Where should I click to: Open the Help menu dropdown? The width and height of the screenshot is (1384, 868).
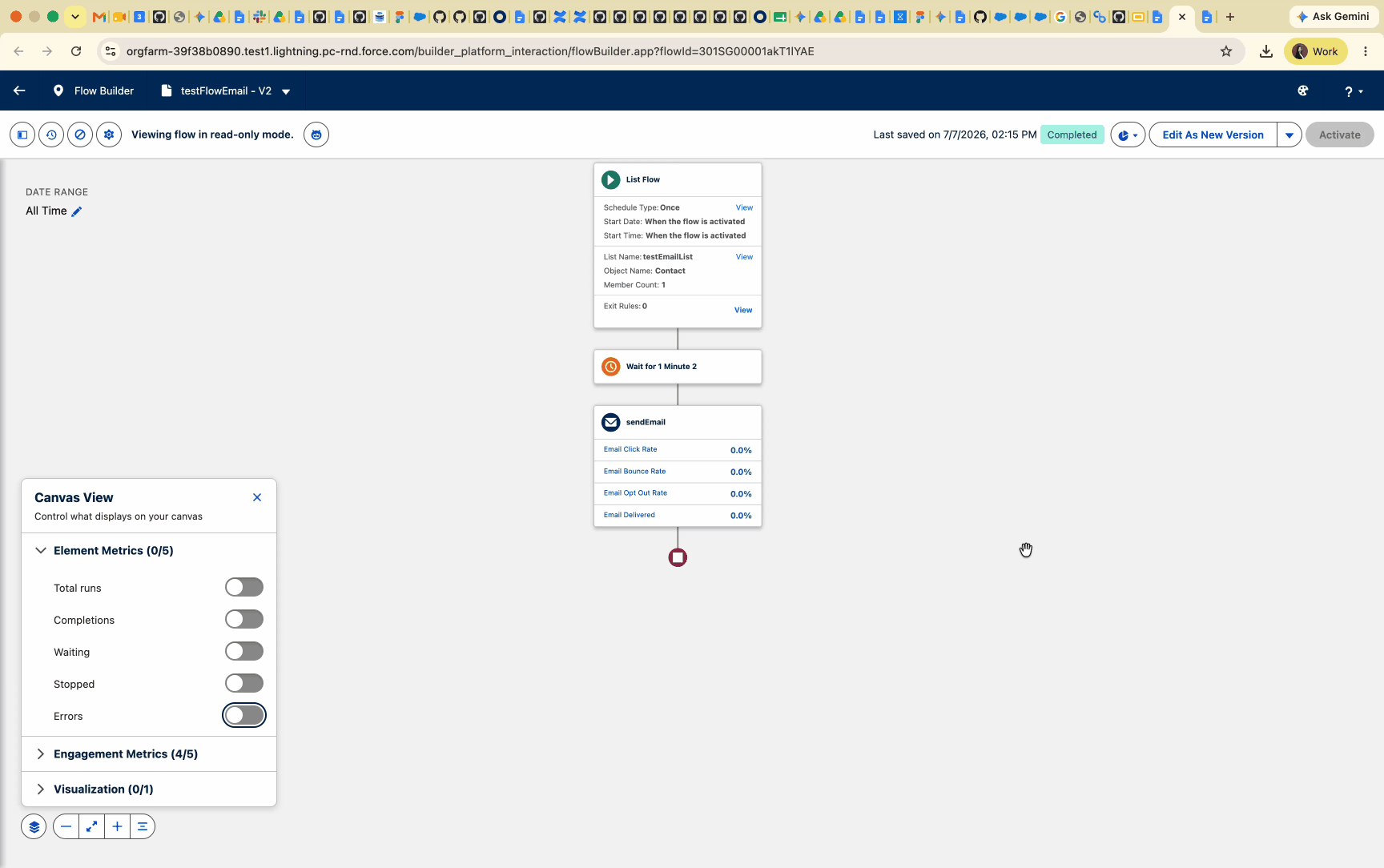coord(1353,91)
